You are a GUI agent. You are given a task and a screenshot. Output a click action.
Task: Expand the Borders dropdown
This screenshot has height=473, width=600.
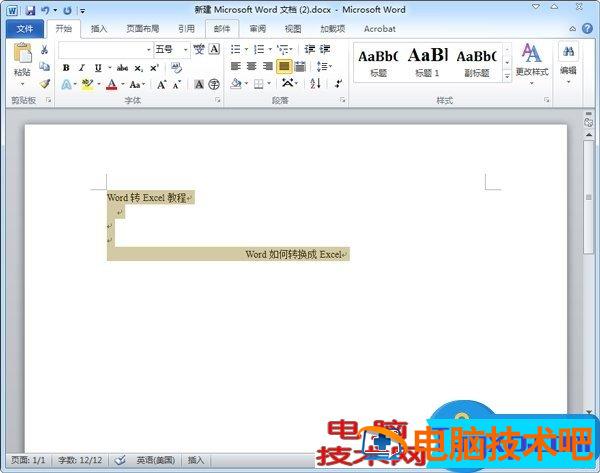click(269, 83)
